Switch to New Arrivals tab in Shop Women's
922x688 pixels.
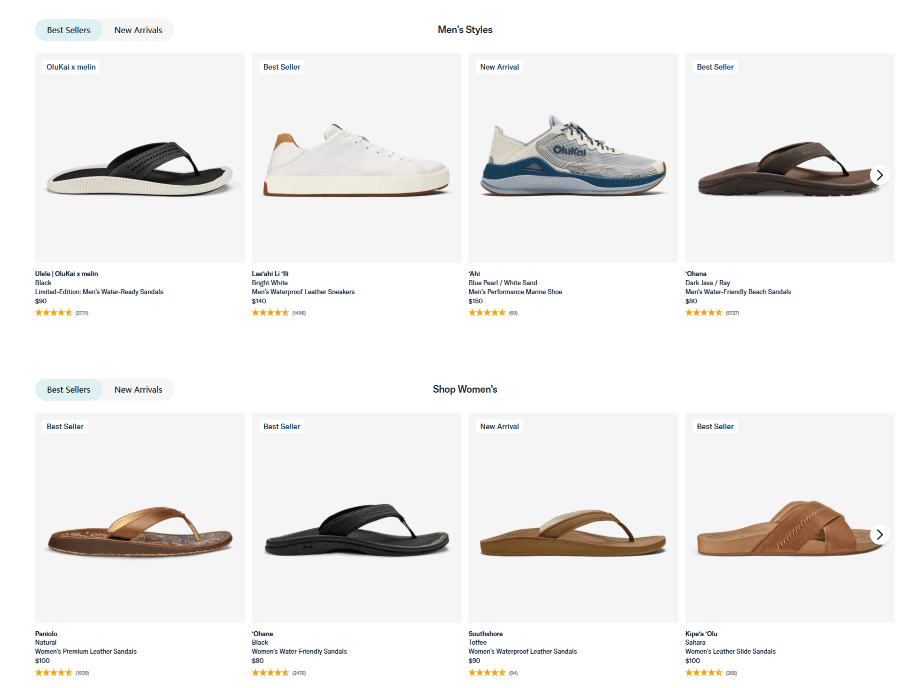138,390
